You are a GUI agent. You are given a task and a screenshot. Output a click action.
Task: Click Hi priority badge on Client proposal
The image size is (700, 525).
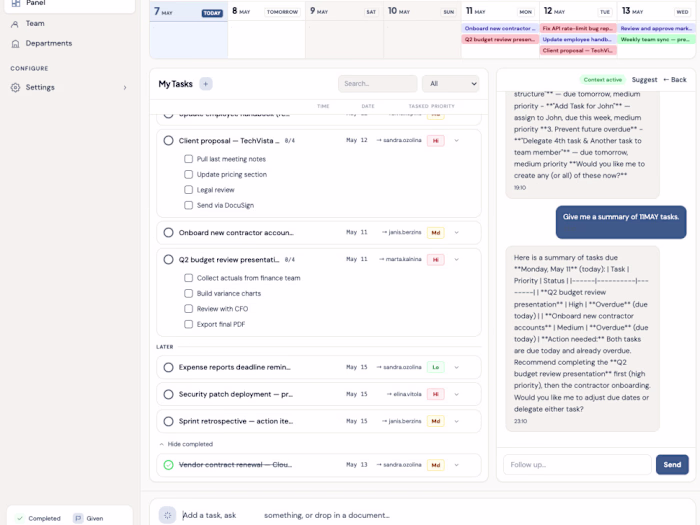click(x=435, y=141)
